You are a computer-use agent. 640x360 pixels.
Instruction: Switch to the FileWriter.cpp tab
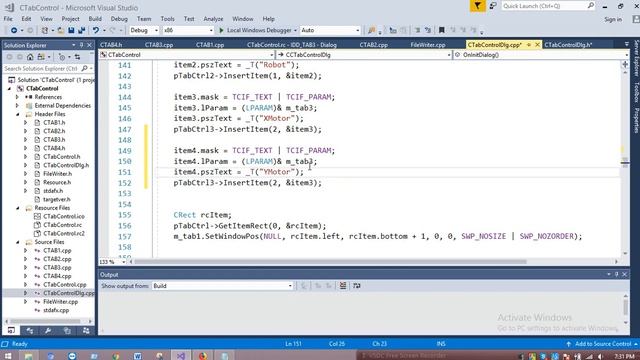click(428, 45)
